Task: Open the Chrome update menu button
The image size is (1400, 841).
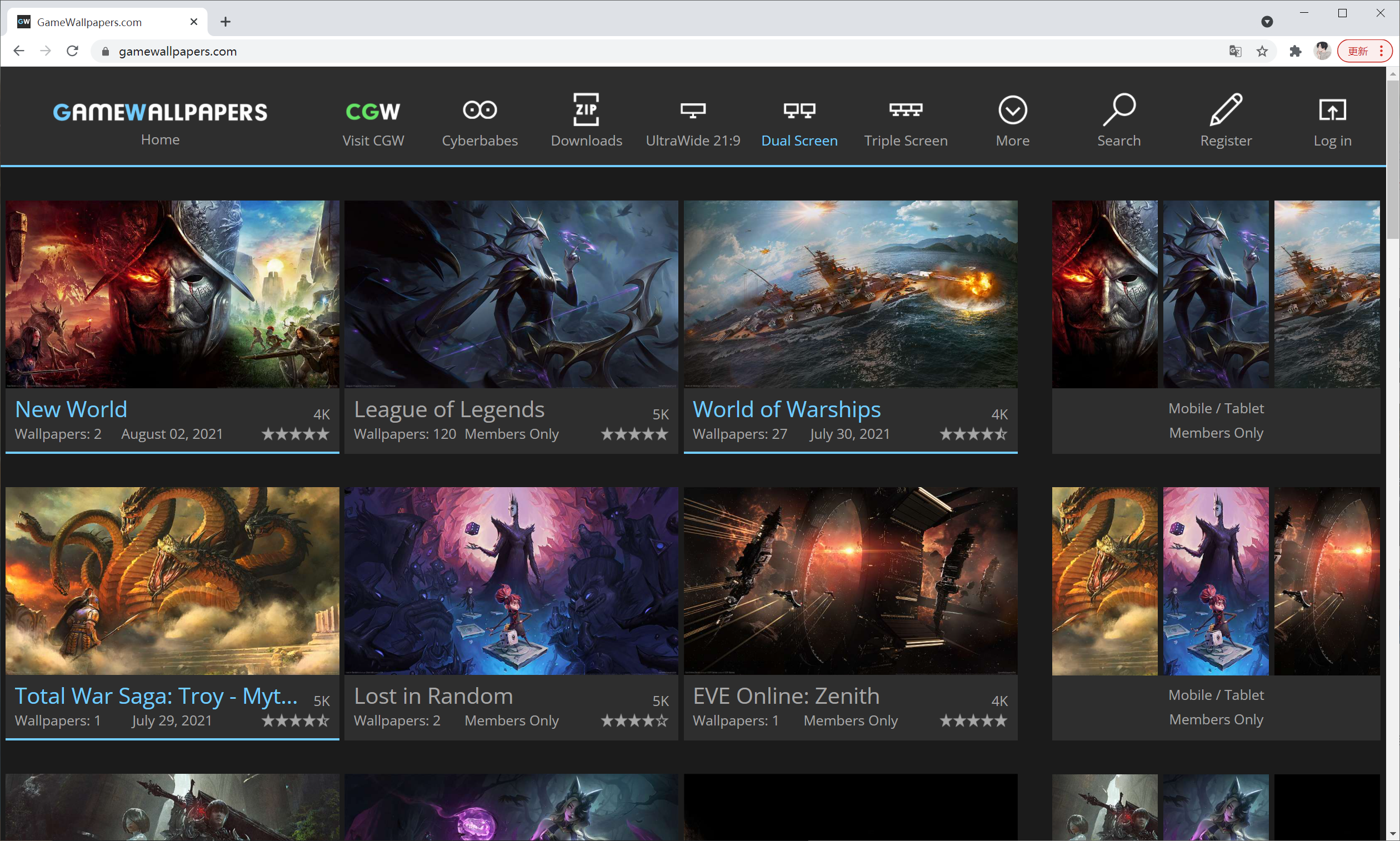Action: pyautogui.click(x=1364, y=51)
